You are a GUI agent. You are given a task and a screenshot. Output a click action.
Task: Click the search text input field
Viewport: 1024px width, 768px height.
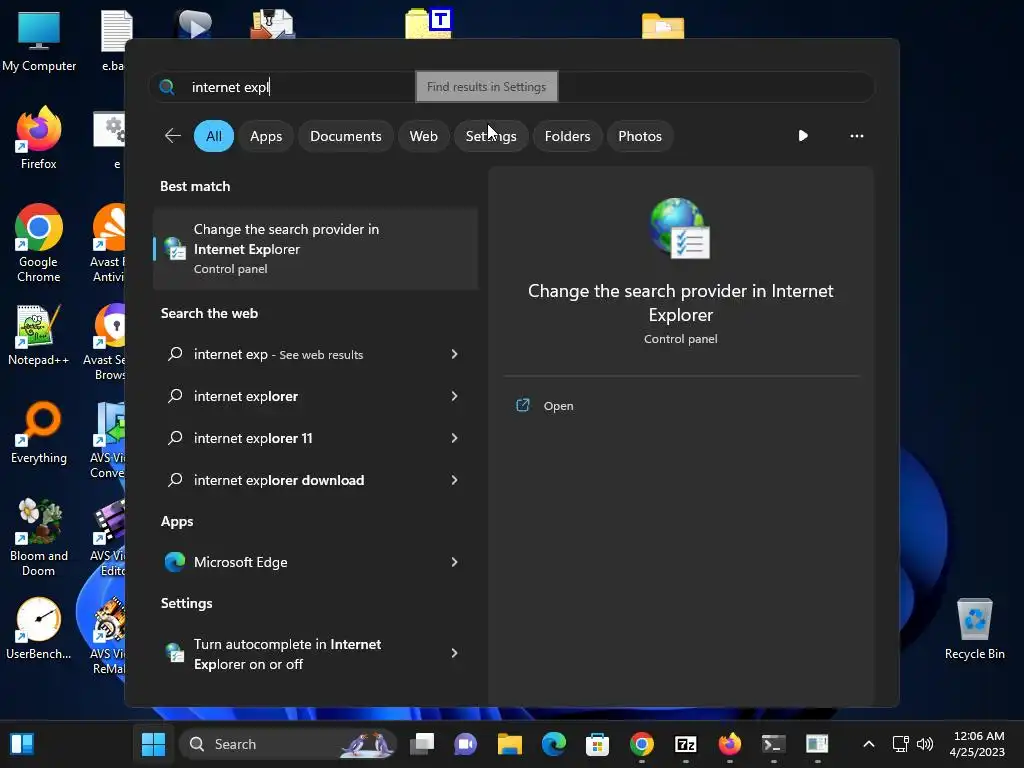[x=512, y=87]
